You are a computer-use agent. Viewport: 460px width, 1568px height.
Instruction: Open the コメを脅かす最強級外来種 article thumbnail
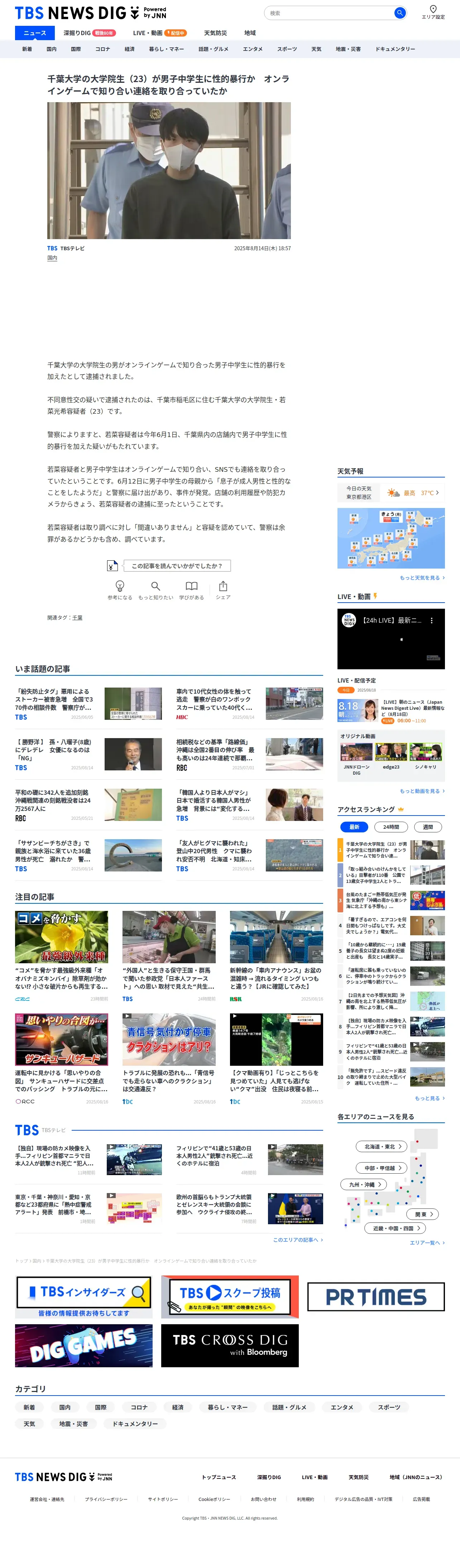pyautogui.click(x=62, y=937)
